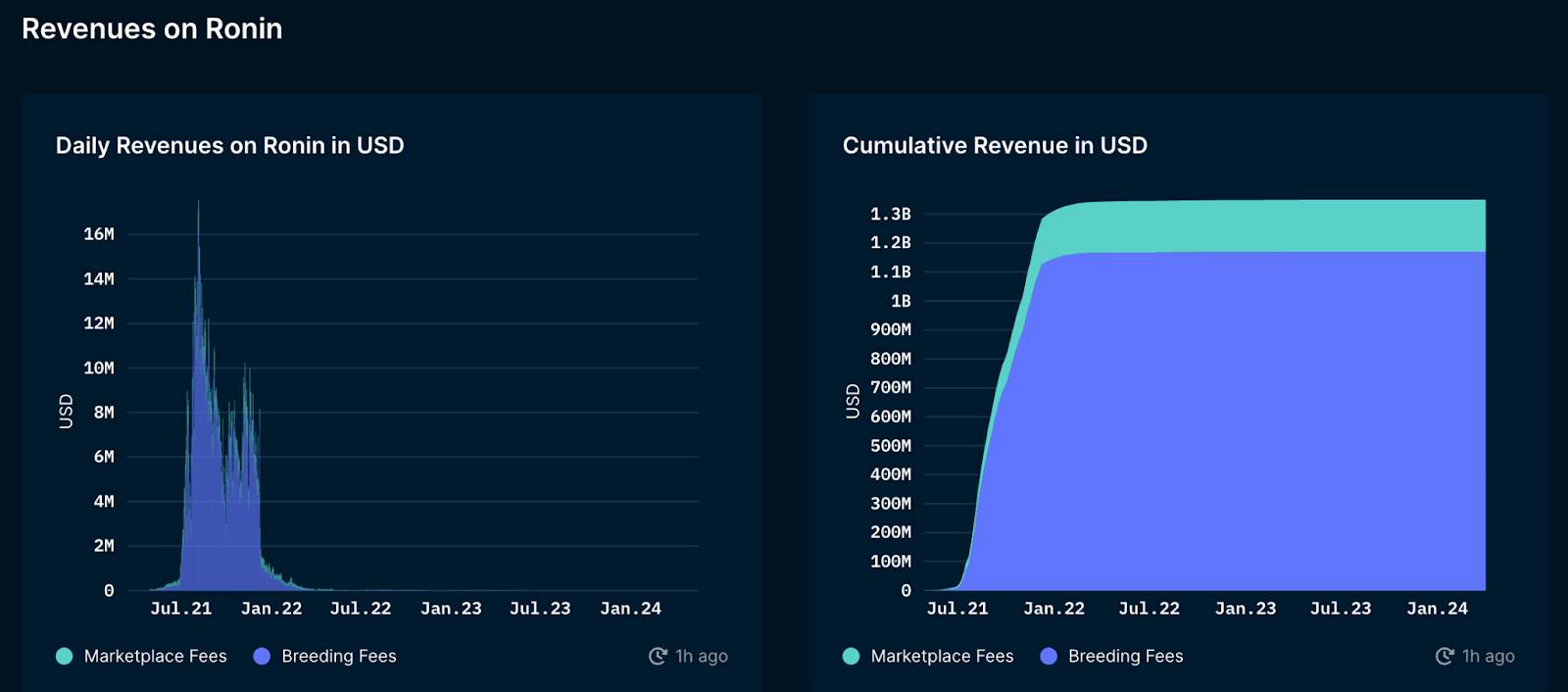Viewport: 1568px width, 692px height.
Task: Toggle Breeding Fees legend in Cumulative Revenue chart
Action: pos(1111,656)
